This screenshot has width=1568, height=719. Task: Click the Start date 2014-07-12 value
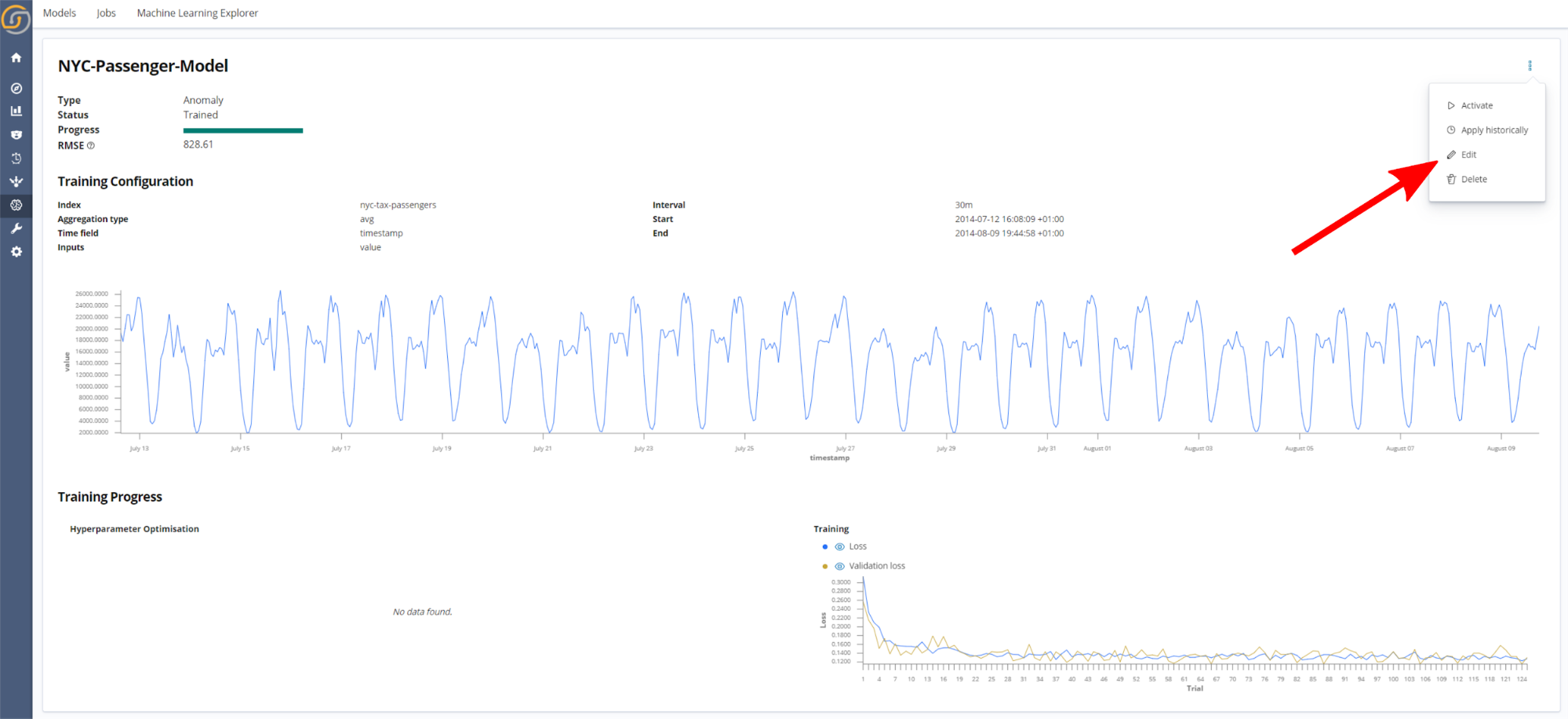1009,219
